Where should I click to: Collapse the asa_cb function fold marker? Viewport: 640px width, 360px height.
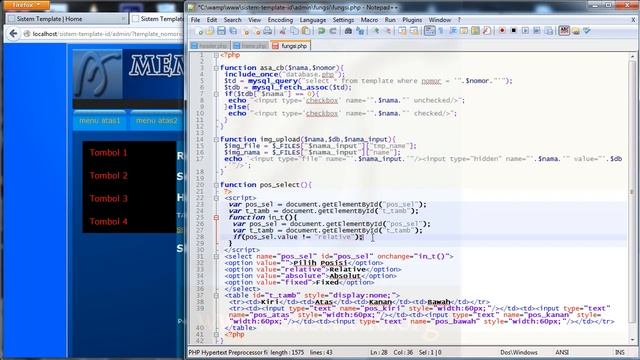216,68
